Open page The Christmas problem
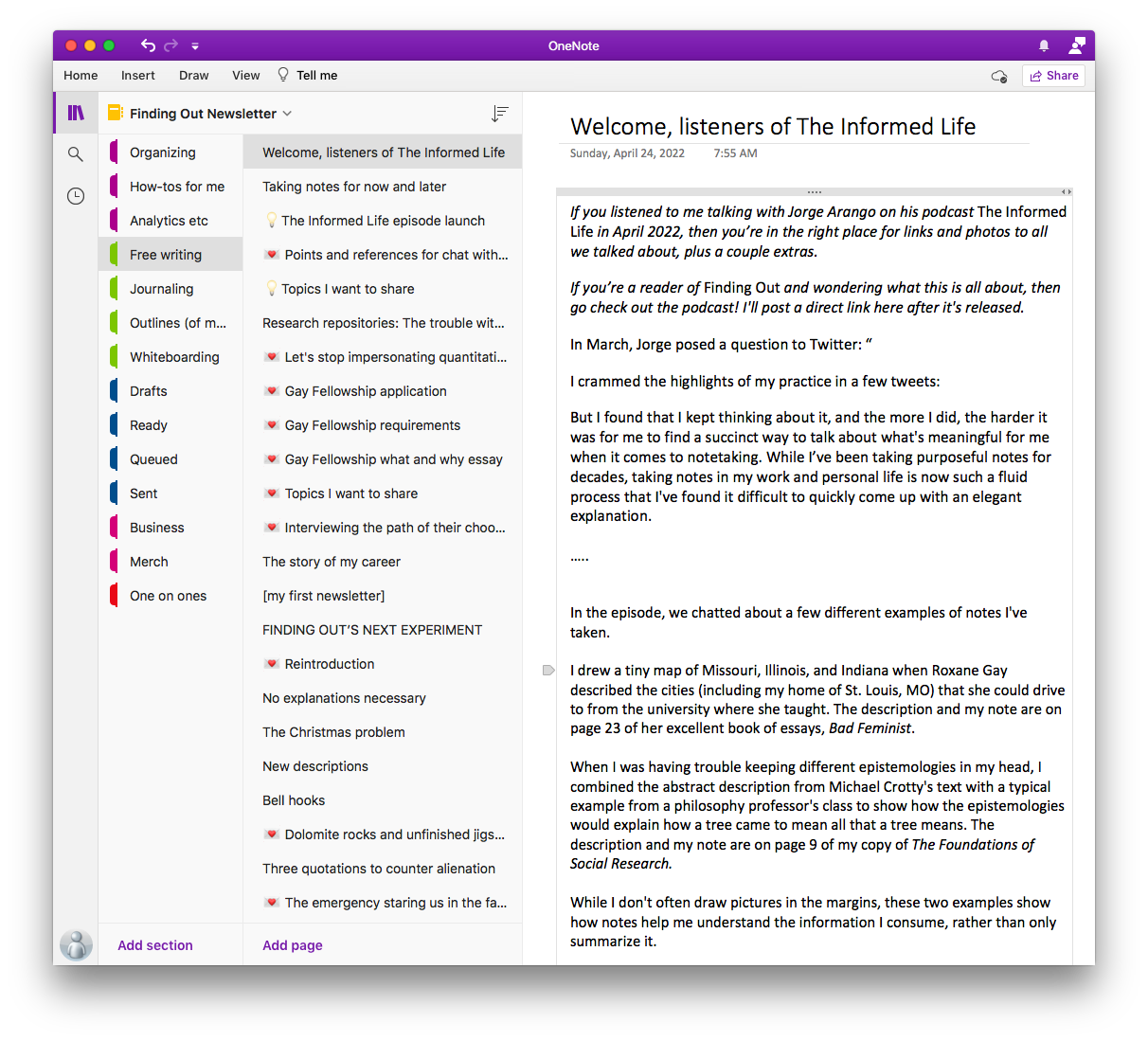Screen dimensions: 1148x1041 (383, 732)
